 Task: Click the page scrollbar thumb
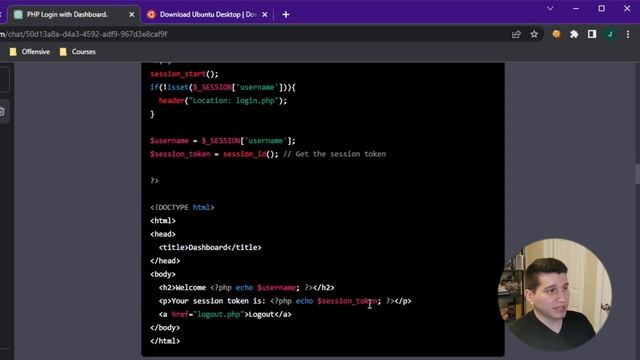click(637, 174)
